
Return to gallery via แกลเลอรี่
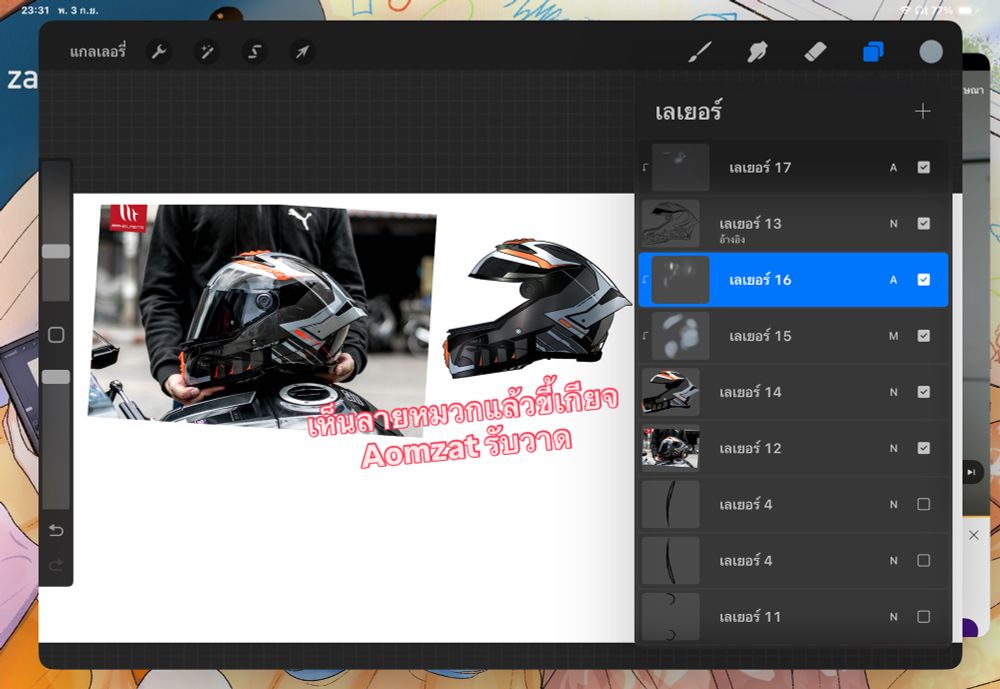98,52
